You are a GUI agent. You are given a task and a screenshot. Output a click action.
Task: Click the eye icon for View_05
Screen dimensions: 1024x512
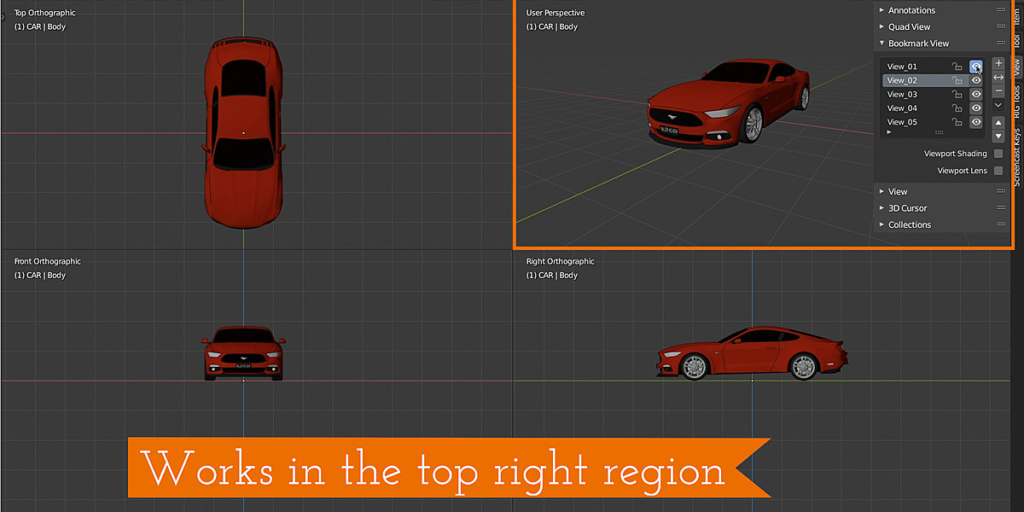tap(976, 122)
